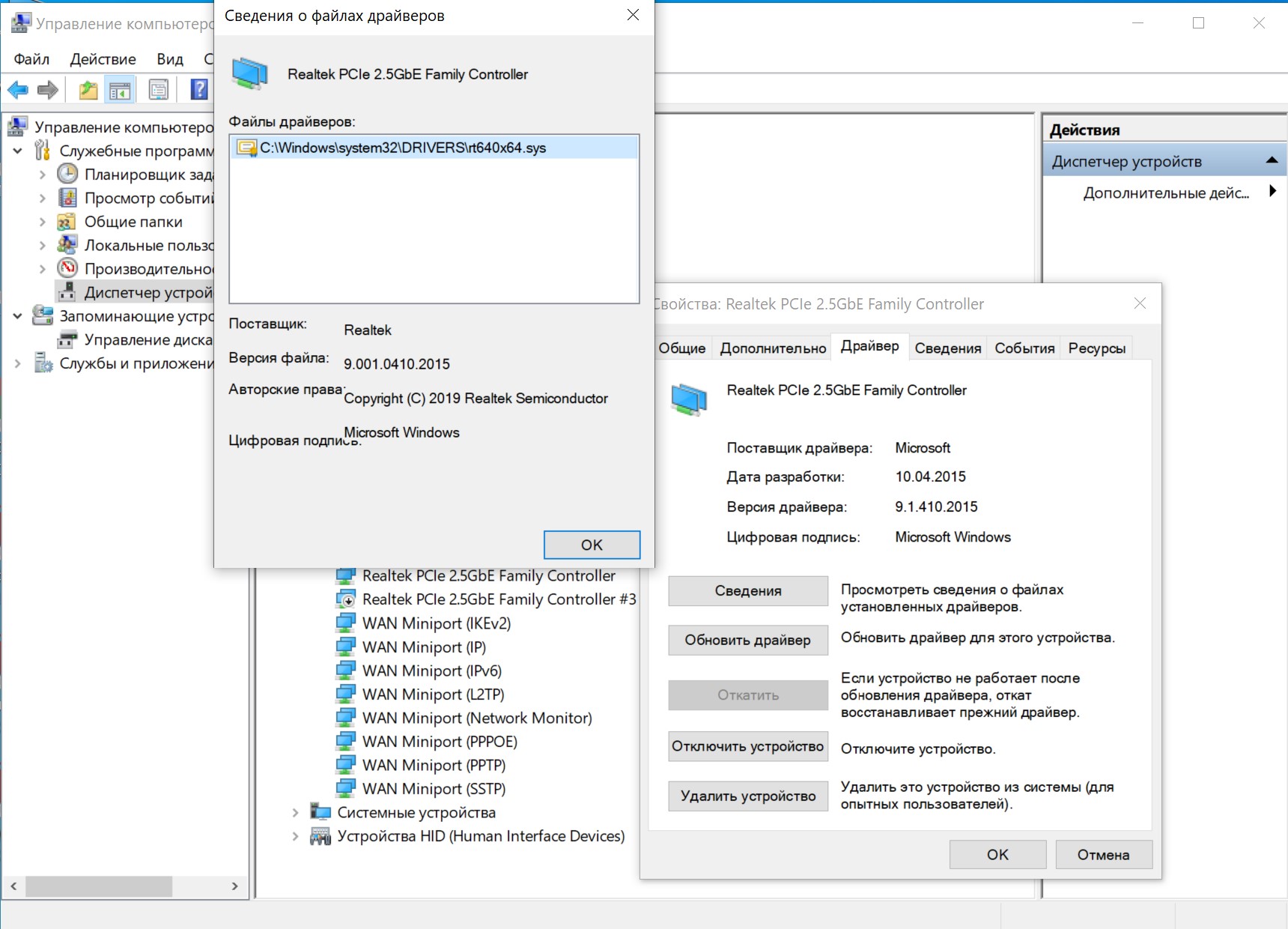Screen dimensions: 1288x929
Task: Expand the Службы и приложения node
Action: click(x=17, y=363)
